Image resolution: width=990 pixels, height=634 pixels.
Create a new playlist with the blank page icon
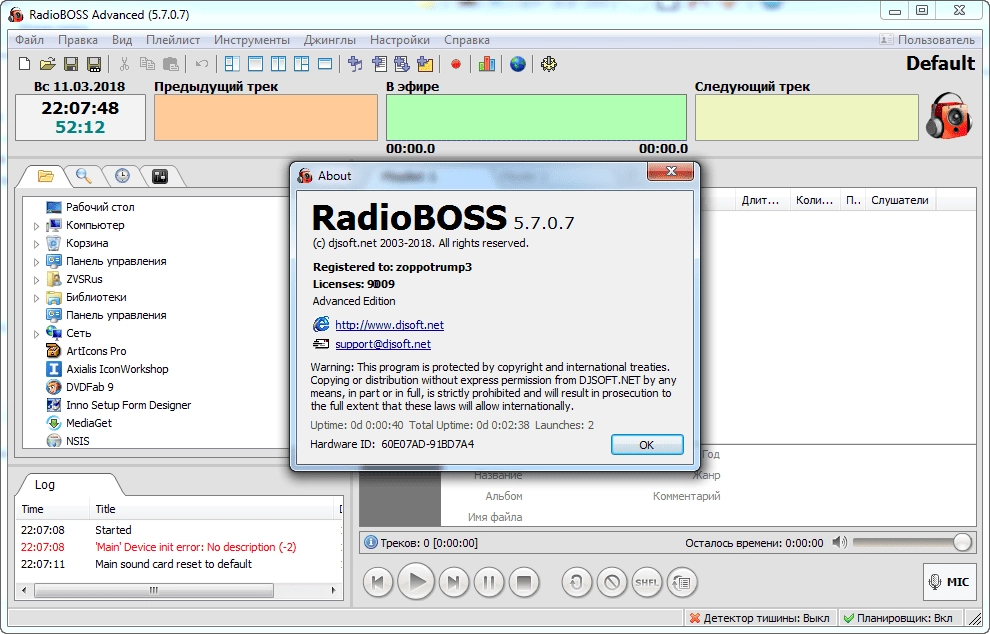(x=24, y=64)
